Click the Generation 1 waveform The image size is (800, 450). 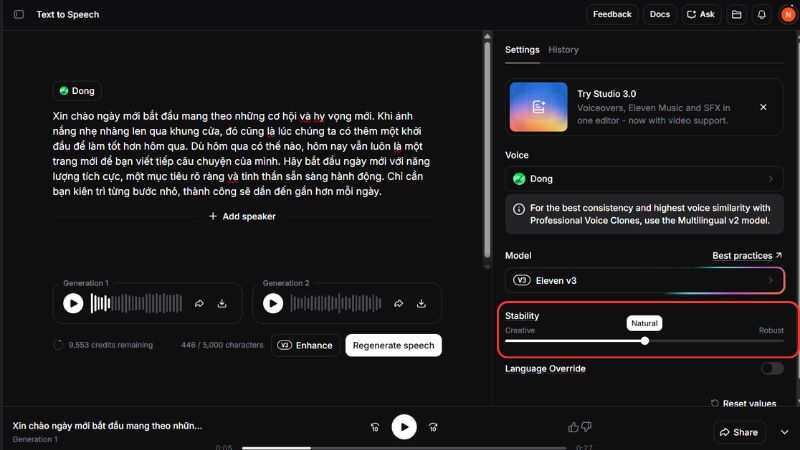point(136,304)
